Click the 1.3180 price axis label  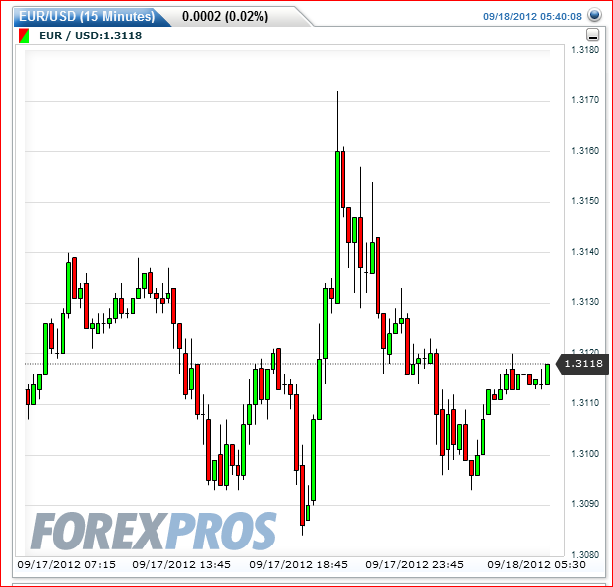[585, 50]
